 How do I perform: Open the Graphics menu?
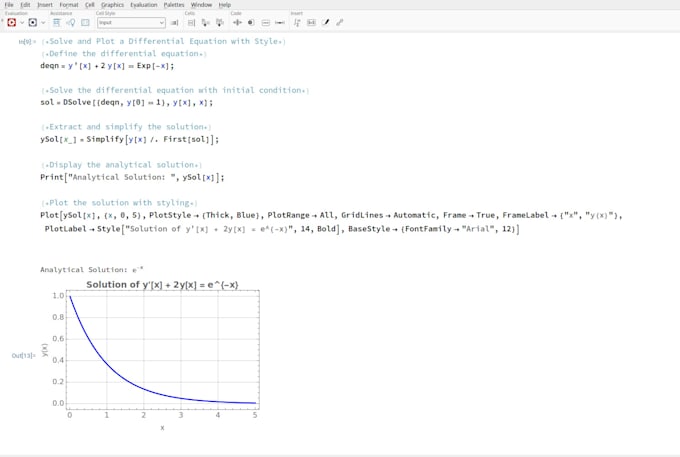(x=112, y=5)
